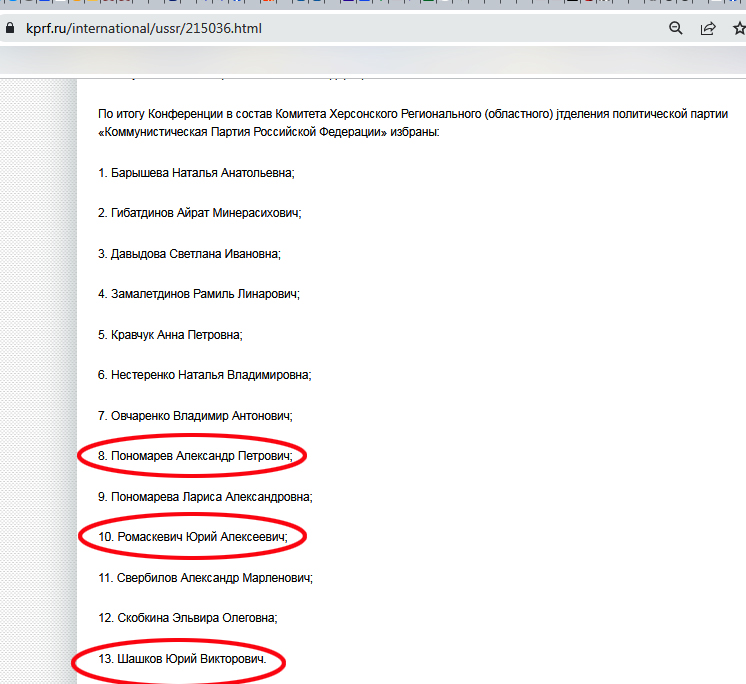
Task: Open the zoom magnifier icon in address bar
Action: (676, 29)
